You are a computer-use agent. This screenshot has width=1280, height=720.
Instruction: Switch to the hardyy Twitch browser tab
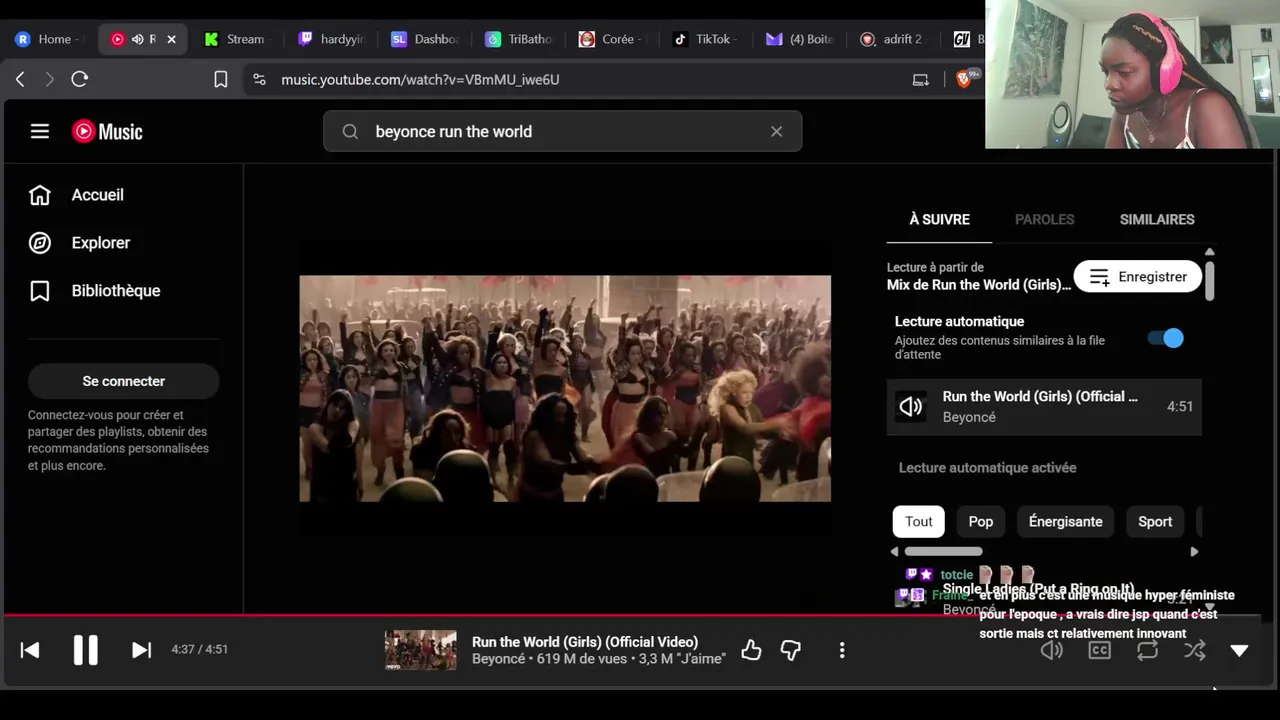tap(333, 39)
